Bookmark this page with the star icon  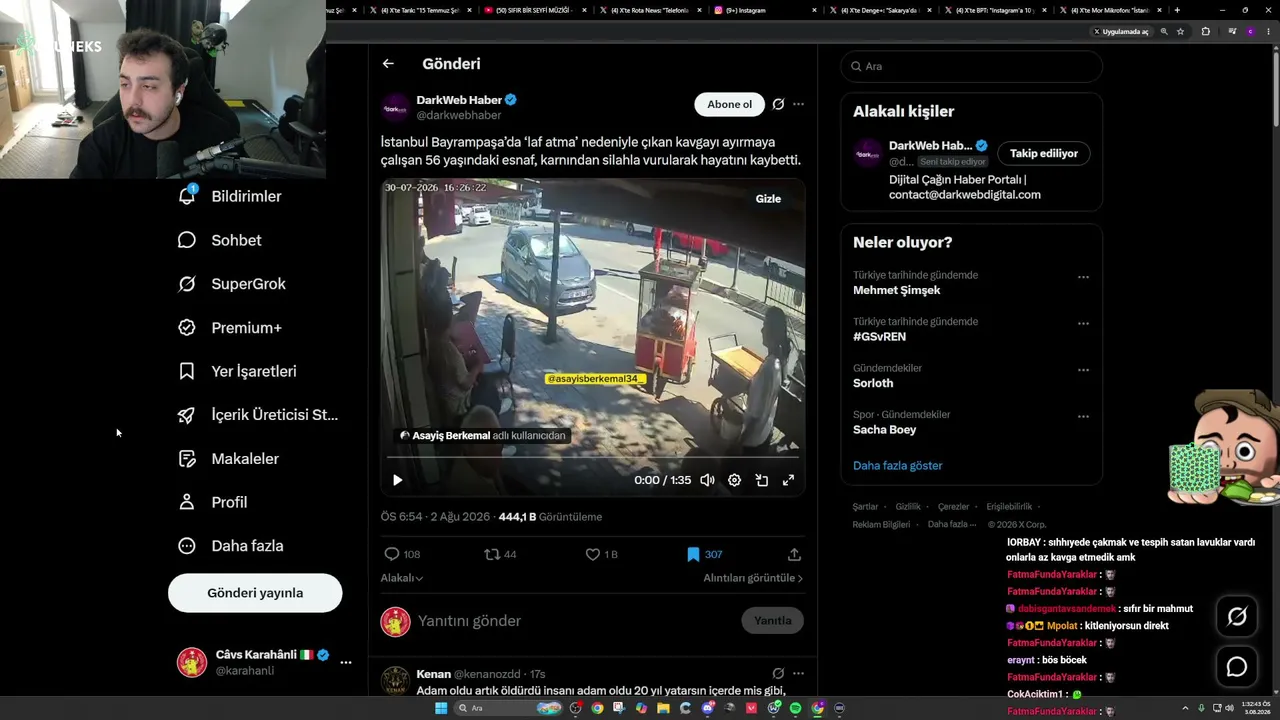point(1180,32)
